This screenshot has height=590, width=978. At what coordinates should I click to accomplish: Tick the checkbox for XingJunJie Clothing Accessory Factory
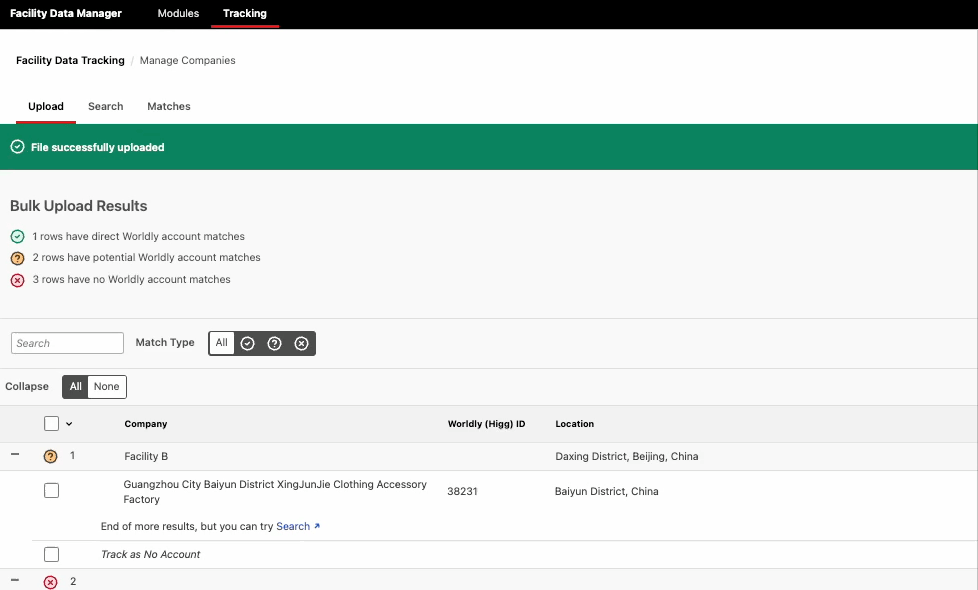[x=51, y=490]
